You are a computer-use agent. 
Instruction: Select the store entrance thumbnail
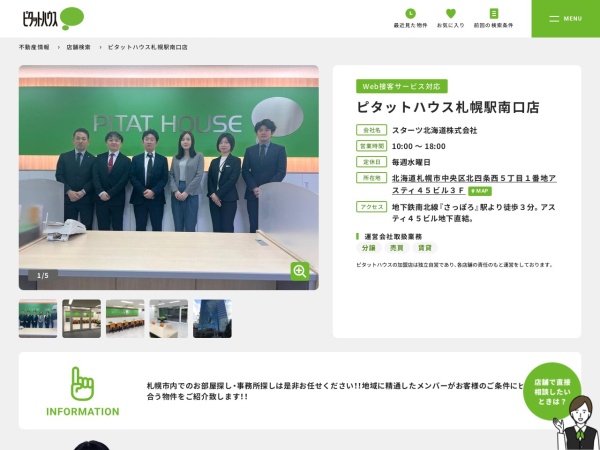[x=82, y=319]
